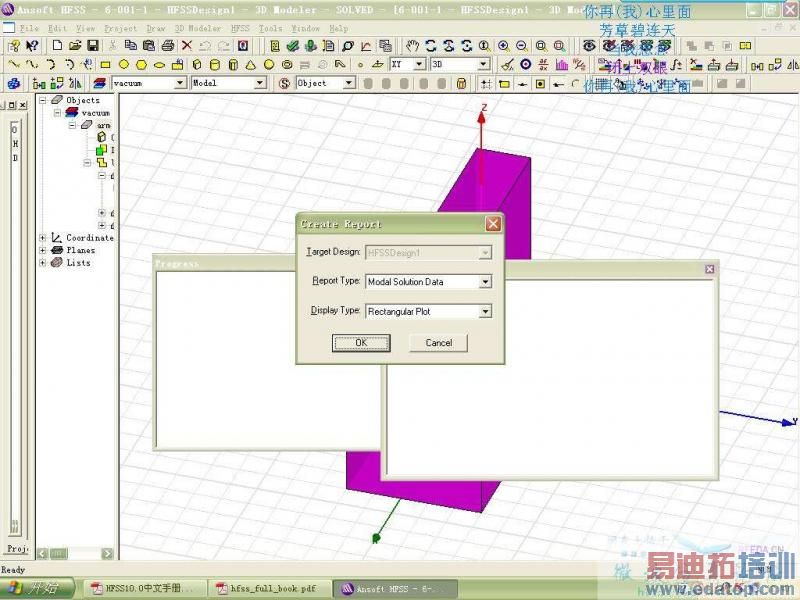Toggle the grid snap icon
Screen dimensions: 800x600
(486, 83)
